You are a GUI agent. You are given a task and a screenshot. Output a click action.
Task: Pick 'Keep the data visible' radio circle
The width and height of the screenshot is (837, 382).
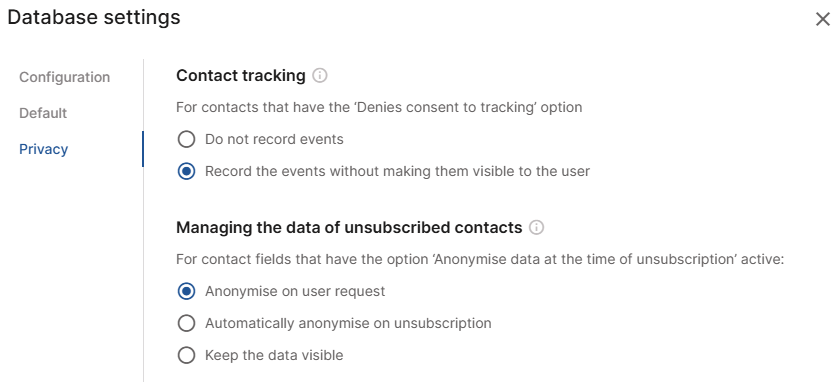click(x=186, y=355)
